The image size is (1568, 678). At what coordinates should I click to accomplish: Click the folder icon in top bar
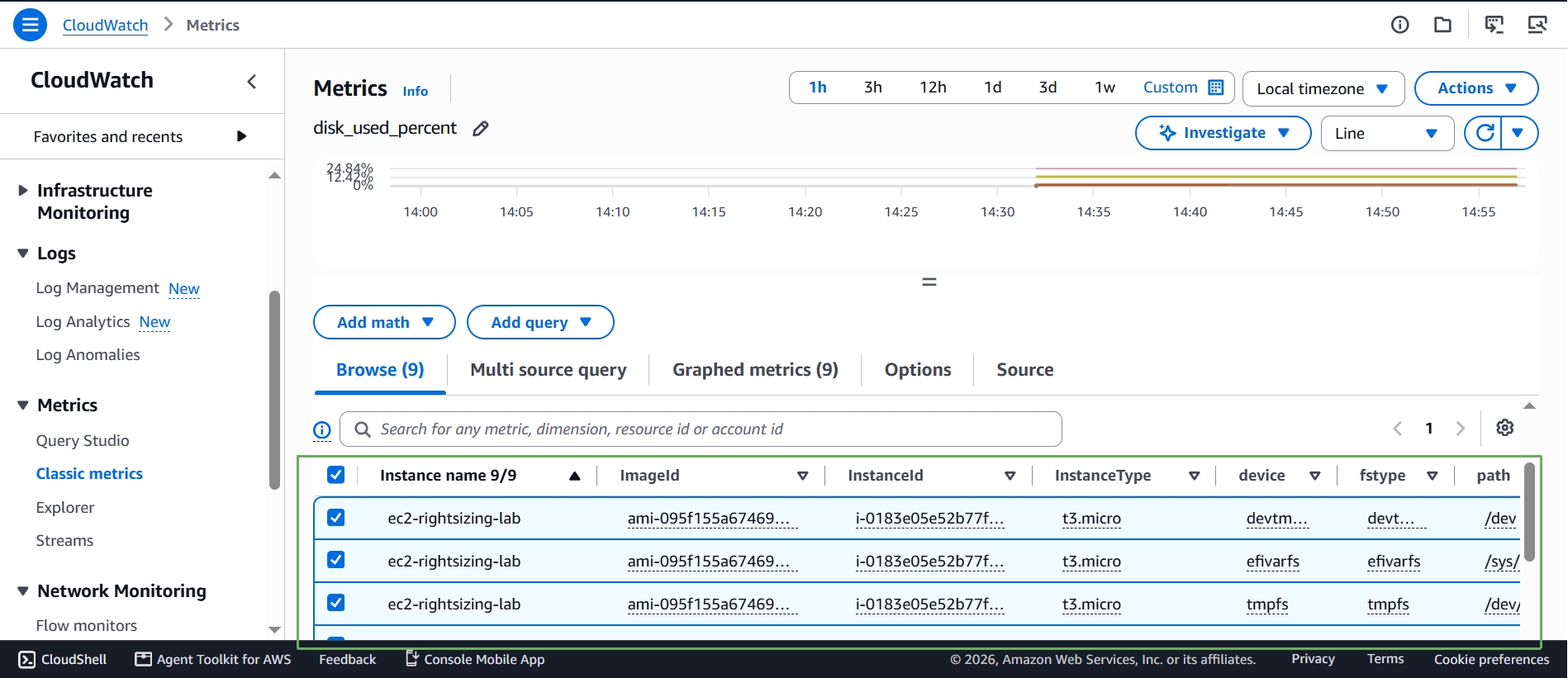(1443, 25)
